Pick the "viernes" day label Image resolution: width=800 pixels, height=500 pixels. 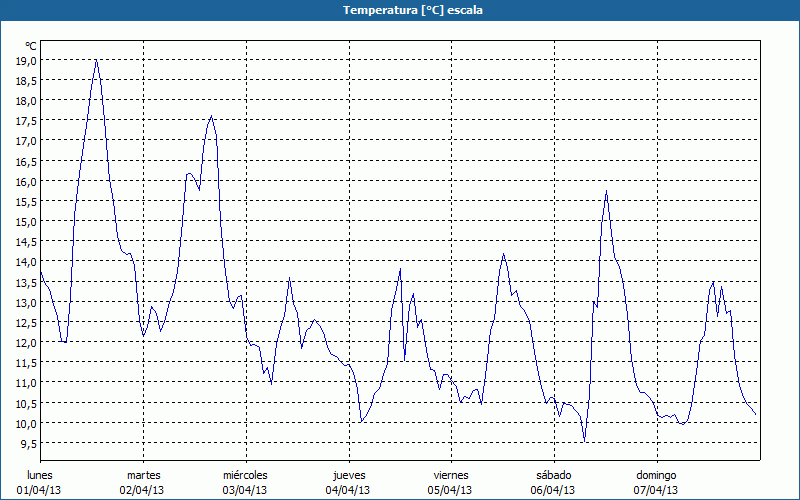click(x=451, y=474)
